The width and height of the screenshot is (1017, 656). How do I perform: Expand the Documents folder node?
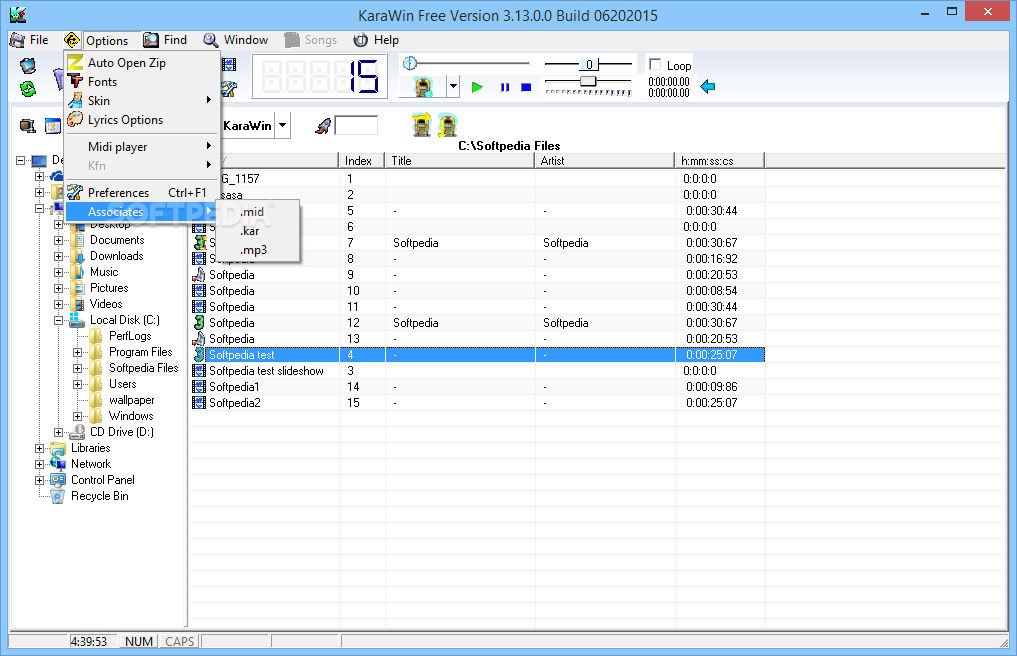(x=58, y=240)
